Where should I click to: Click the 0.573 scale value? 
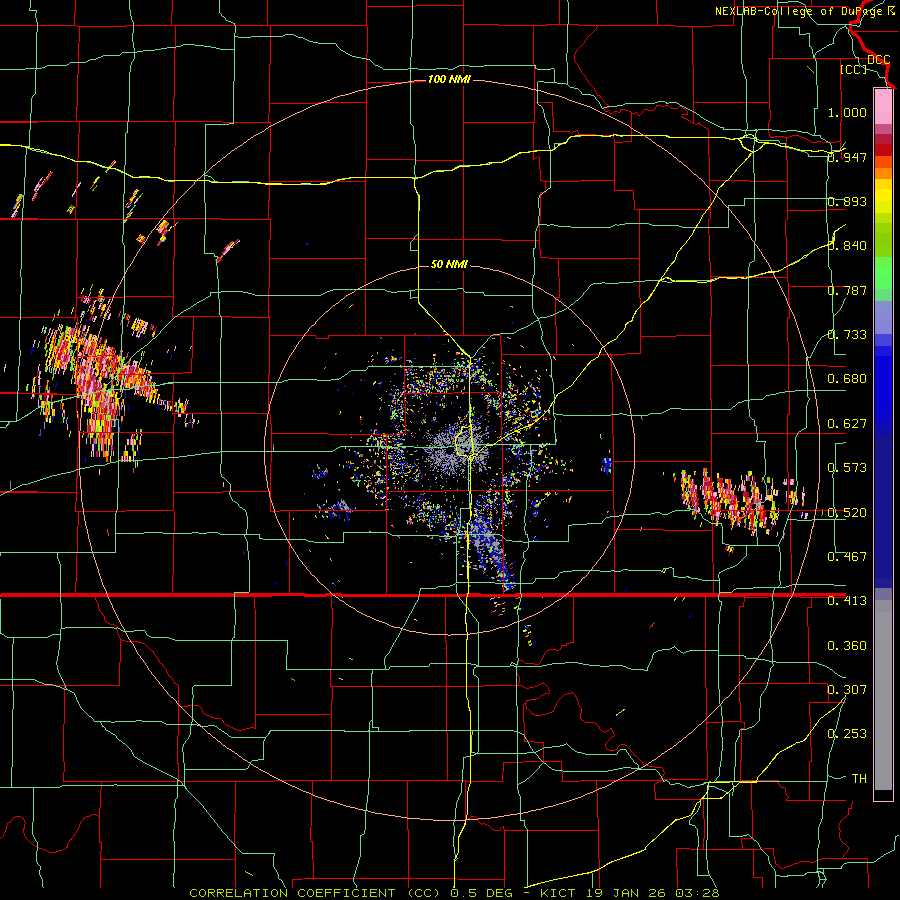point(847,468)
